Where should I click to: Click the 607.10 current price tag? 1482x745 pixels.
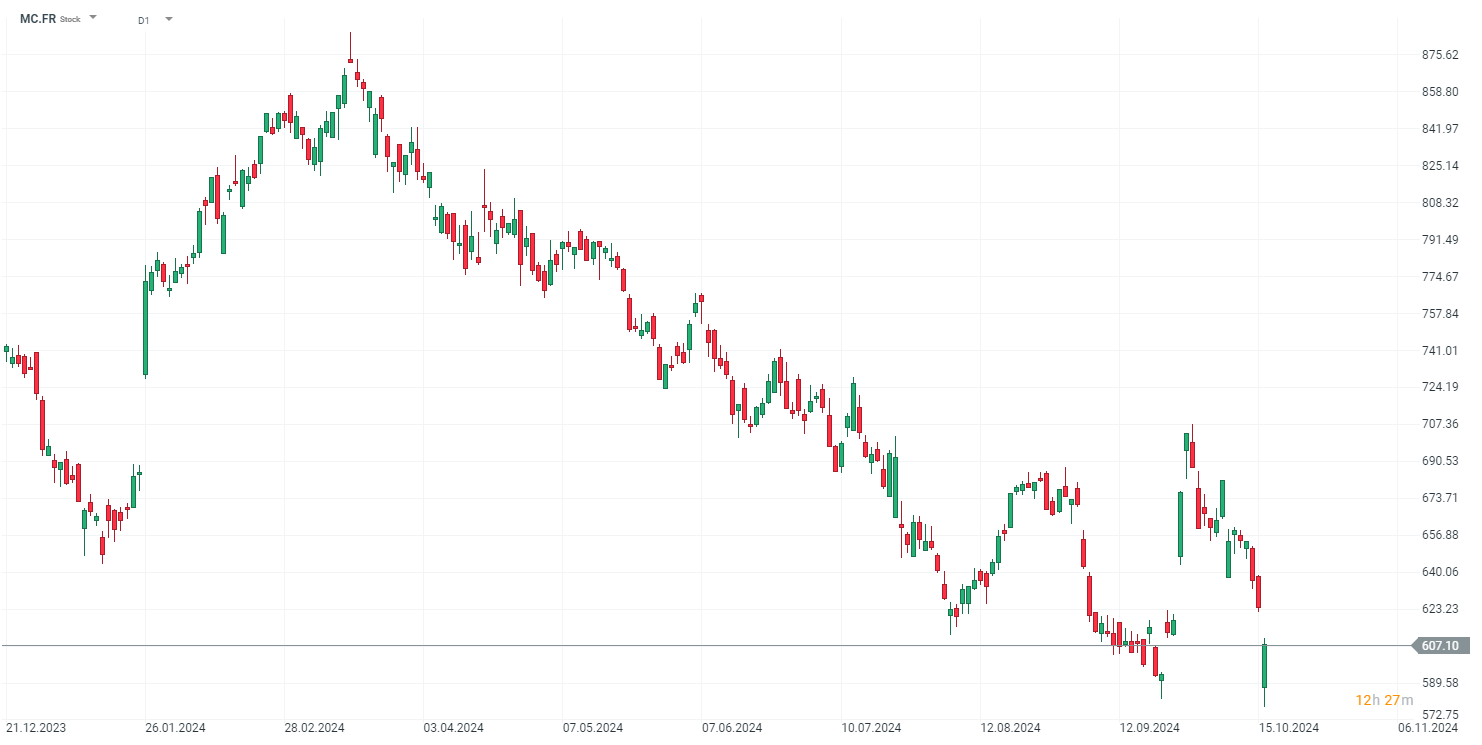pos(1441,646)
